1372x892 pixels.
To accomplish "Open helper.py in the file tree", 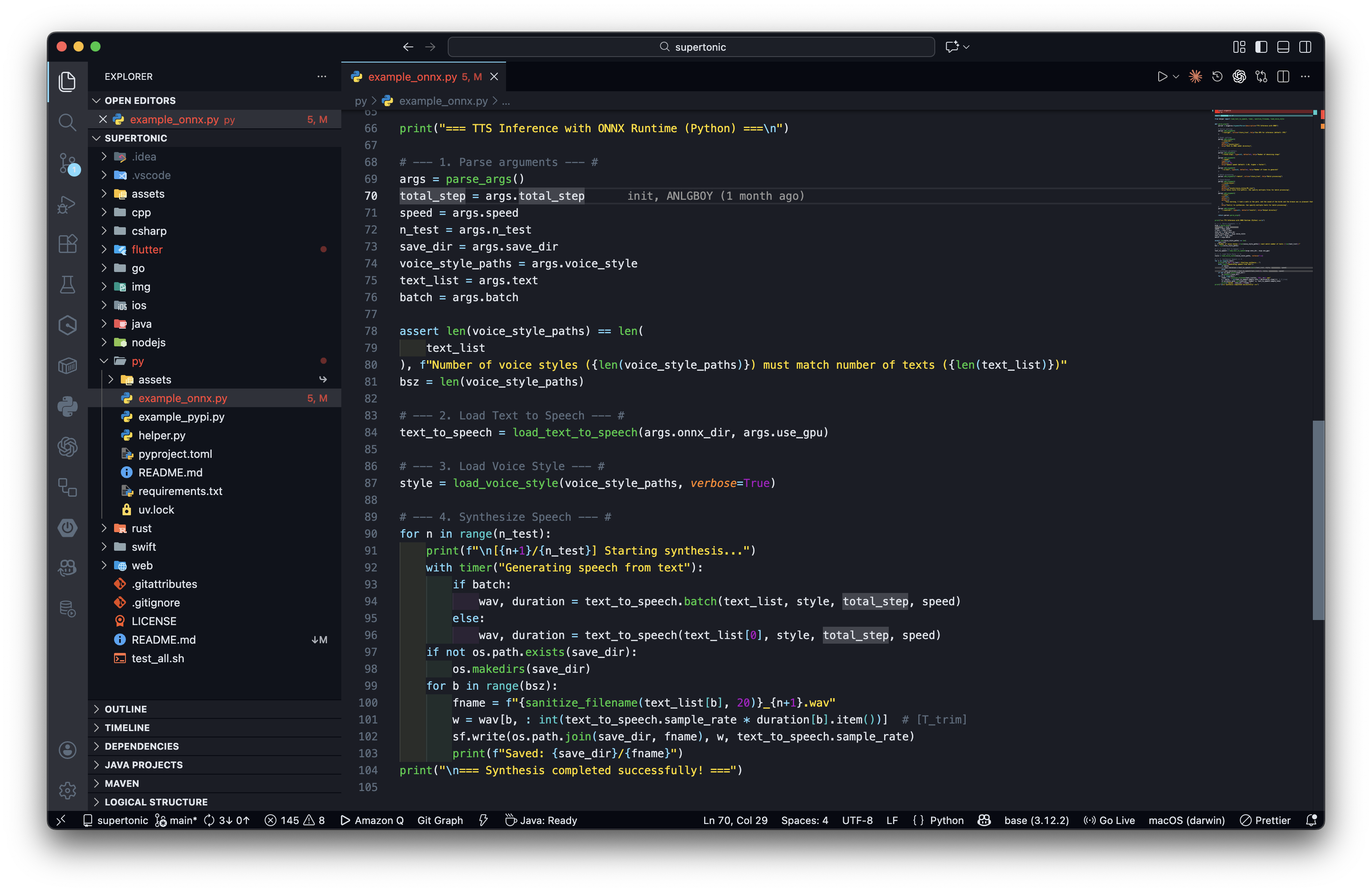I will coord(161,435).
